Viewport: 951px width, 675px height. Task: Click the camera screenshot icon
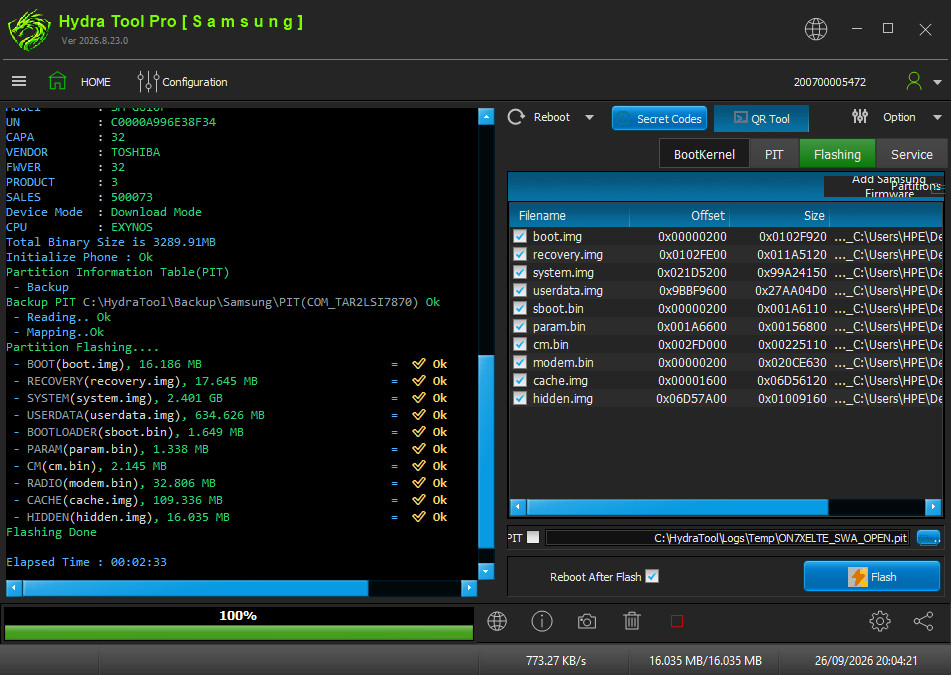pos(586,622)
